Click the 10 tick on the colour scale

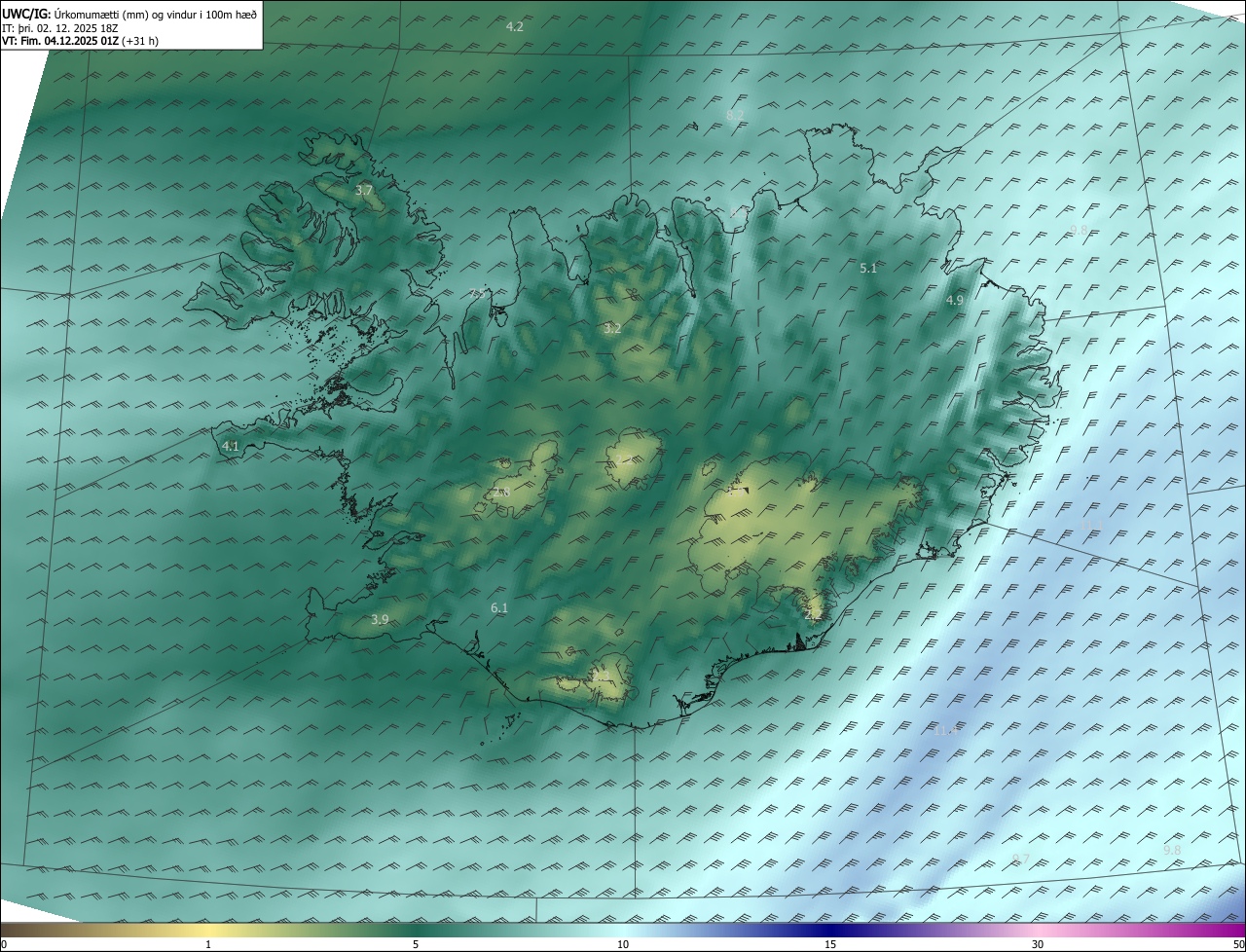pos(623,944)
